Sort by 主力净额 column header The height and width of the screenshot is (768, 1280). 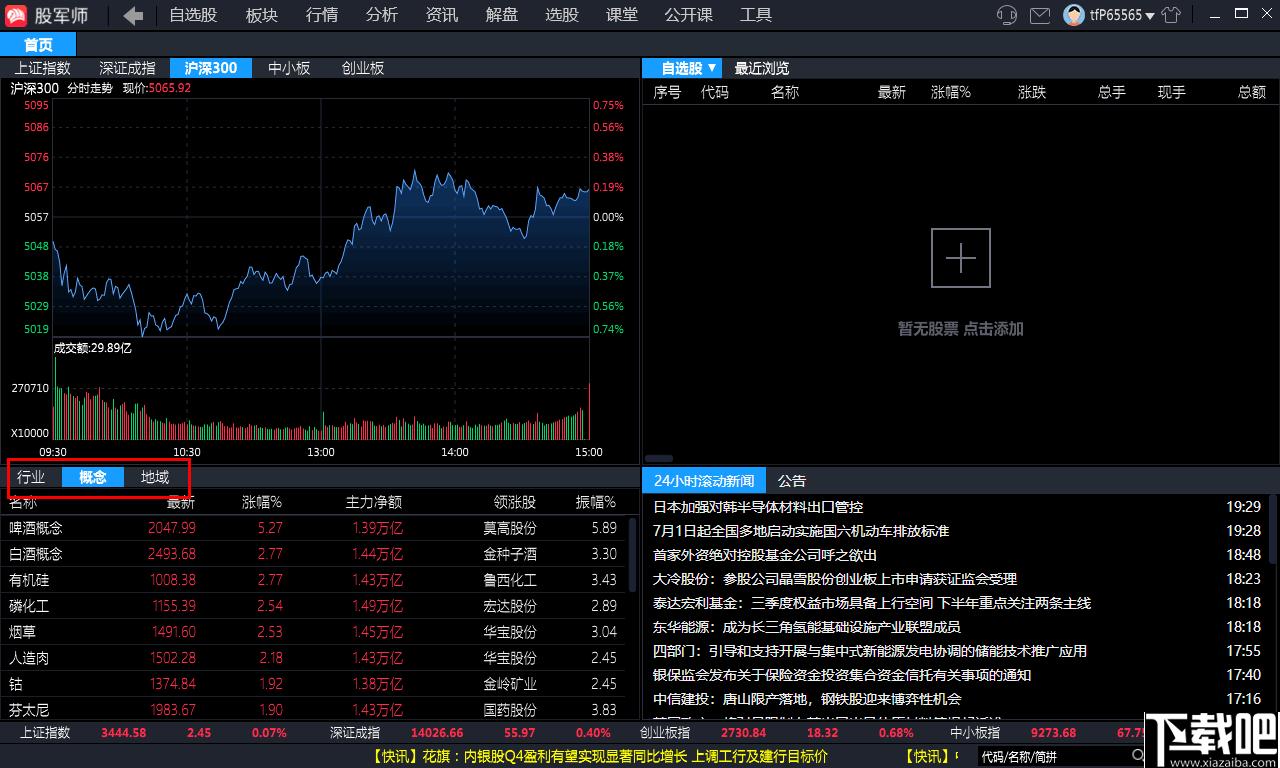click(x=373, y=502)
